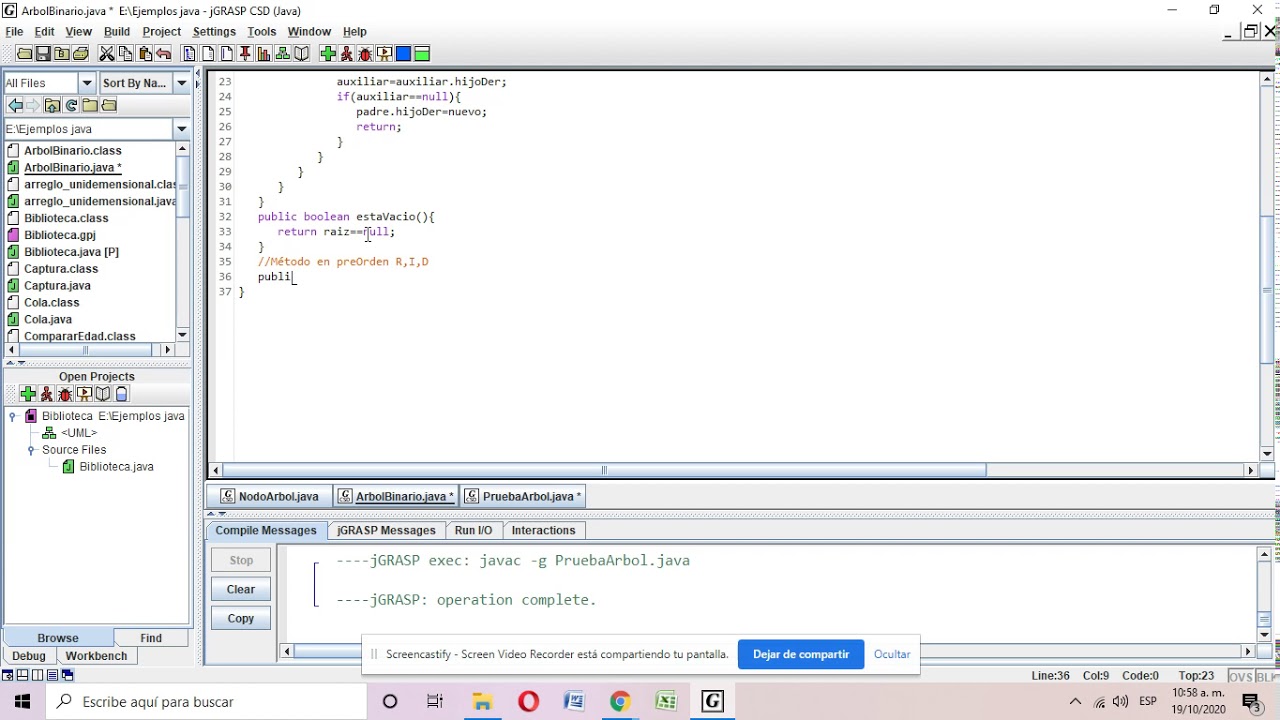Viewport: 1280px width, 720px height.
Task: Expand the E:\Ejemplos java path dropdown
Action: pyautogui.click(x=182, y=129)
